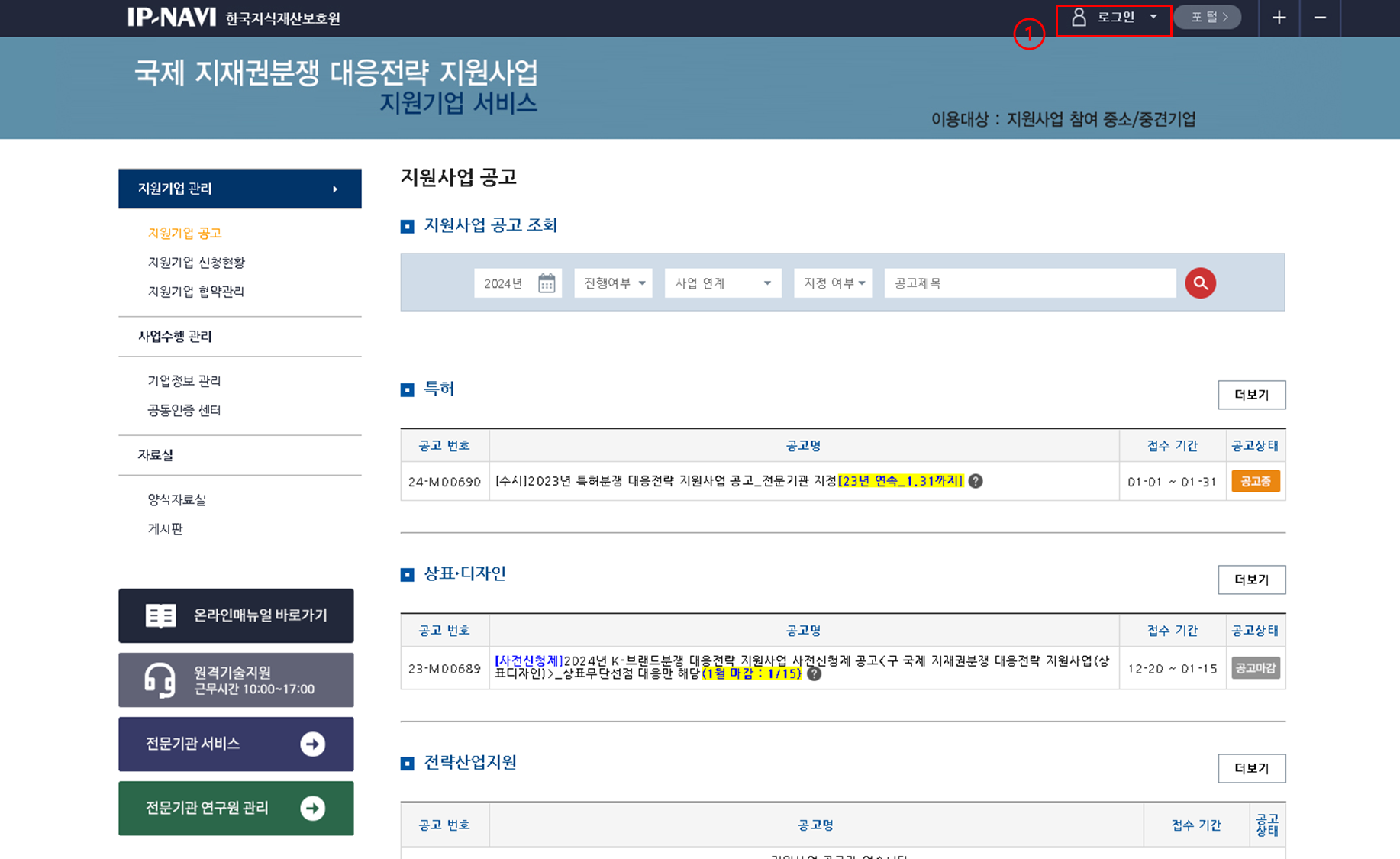The height and width of the screenshot is (859, 1400).
Task: Click 더보기 button in 특허 section
Action: (x=1251, y=395)
